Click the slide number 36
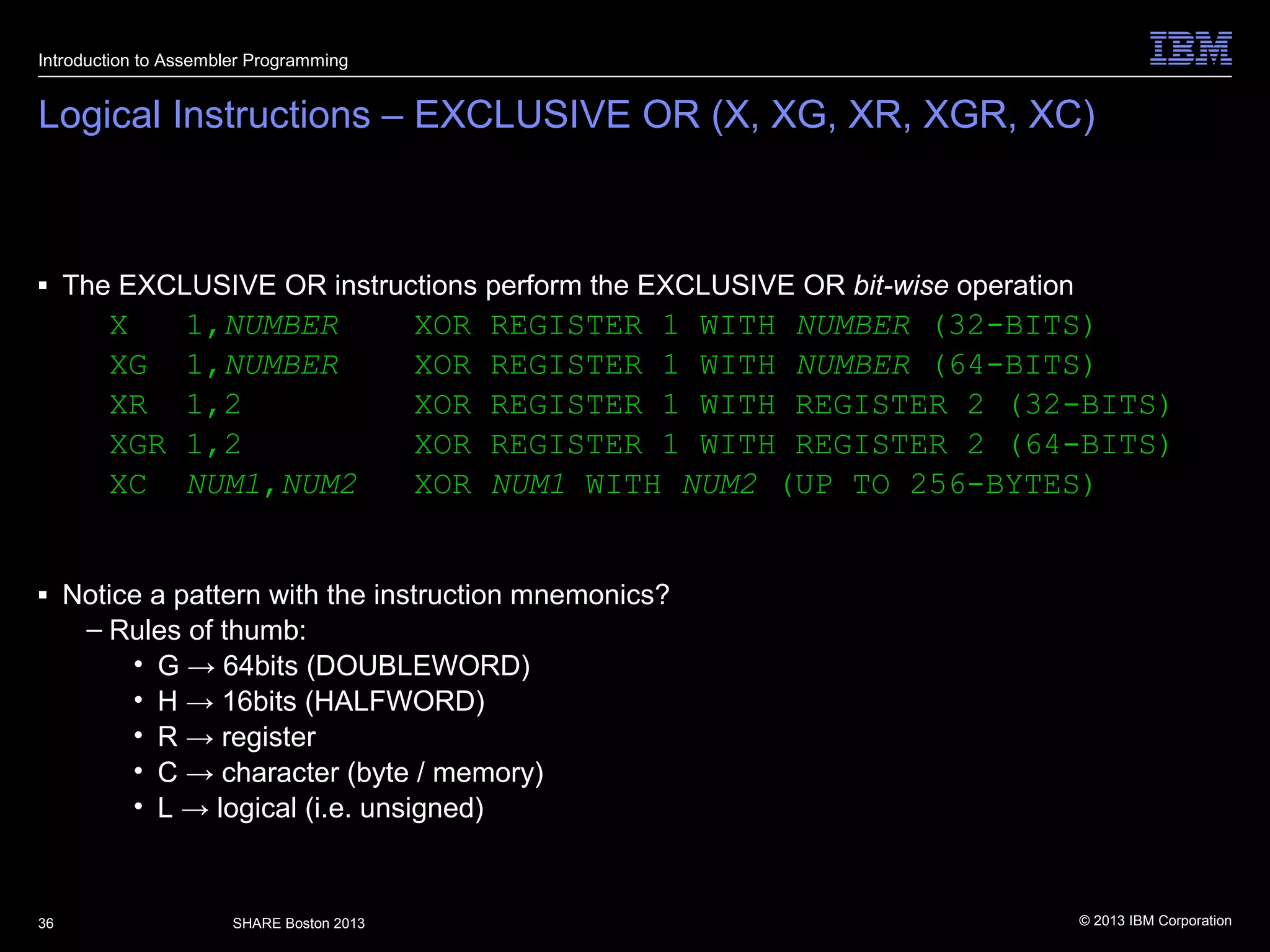This screenshot has width=1270, height=952. pos(46,923)
